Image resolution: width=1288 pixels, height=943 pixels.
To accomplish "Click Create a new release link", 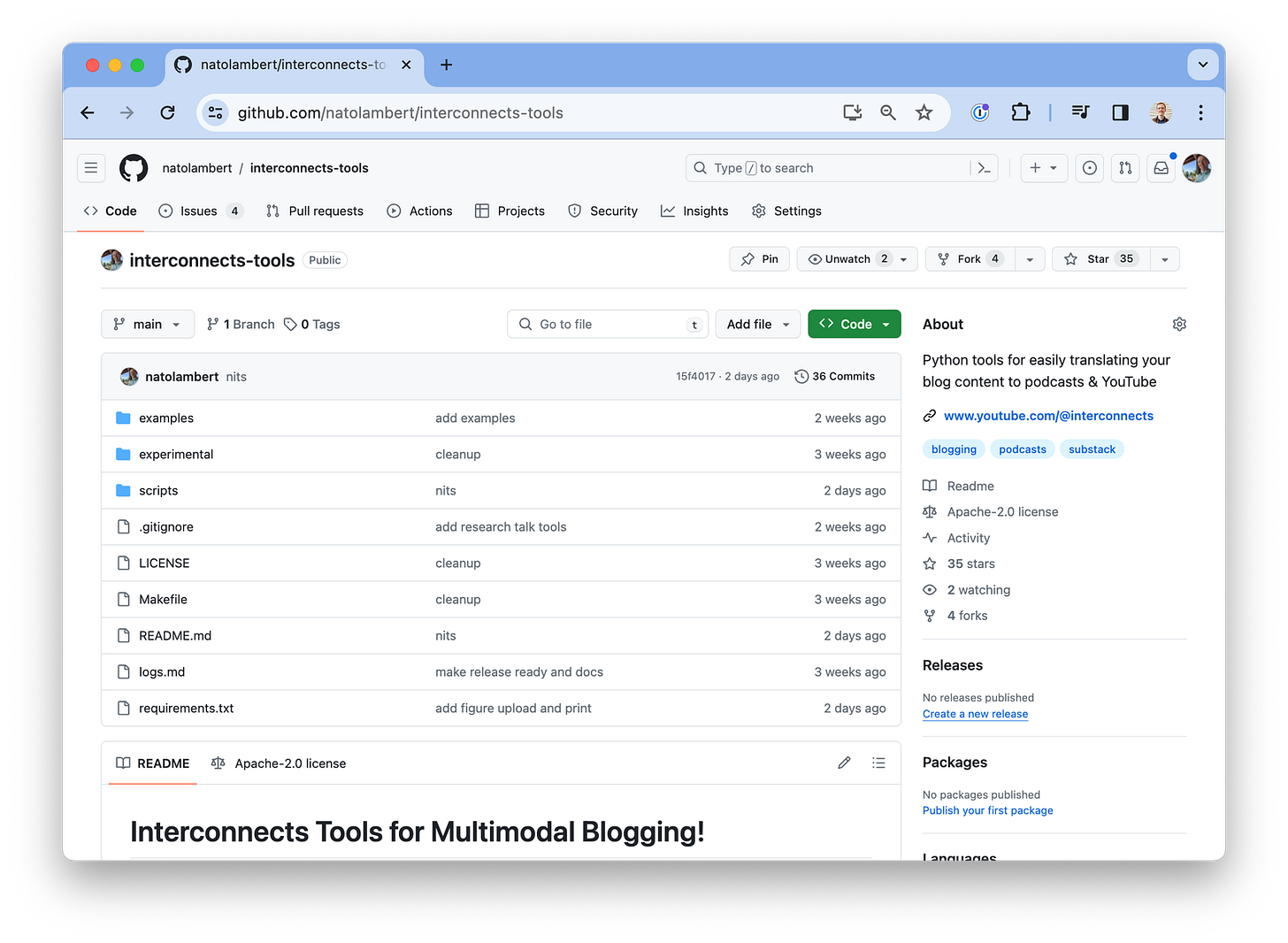I will click(x=975, y=714).
